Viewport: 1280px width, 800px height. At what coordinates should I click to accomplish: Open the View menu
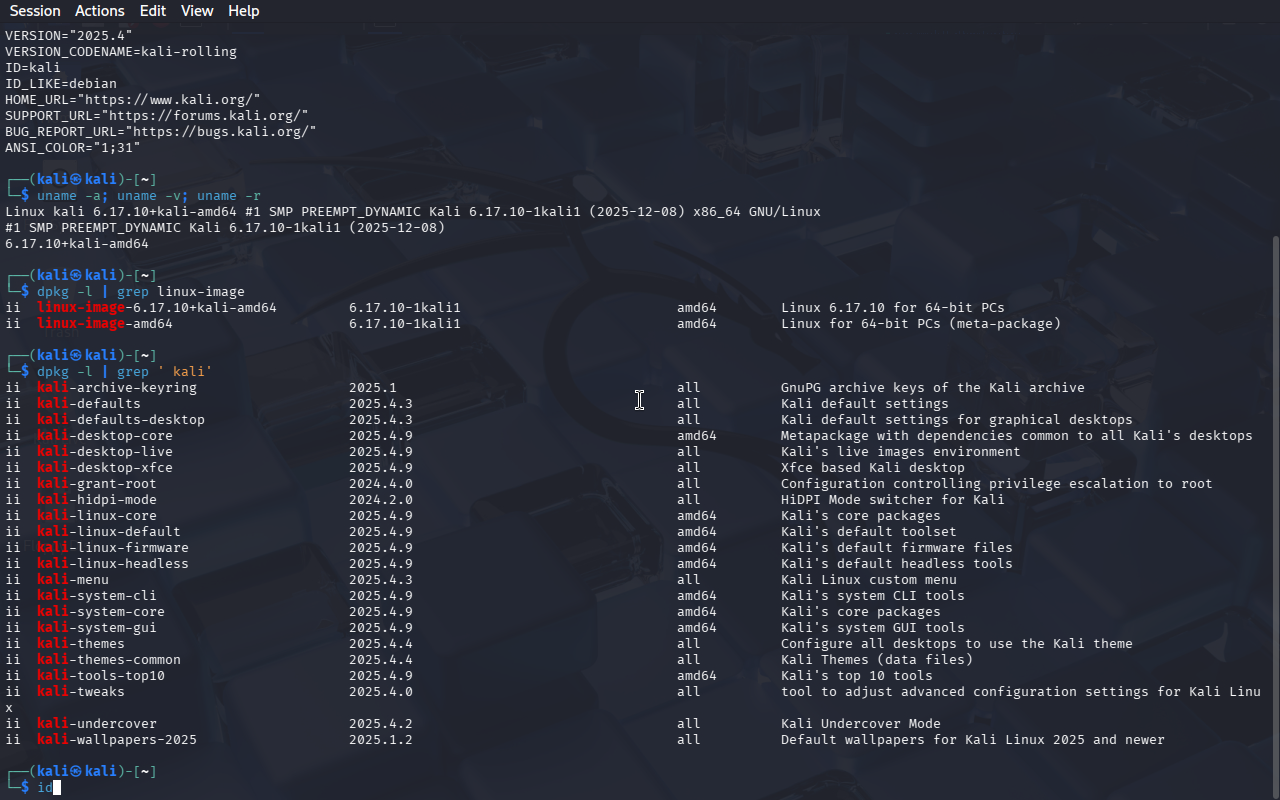pos(197,11)
